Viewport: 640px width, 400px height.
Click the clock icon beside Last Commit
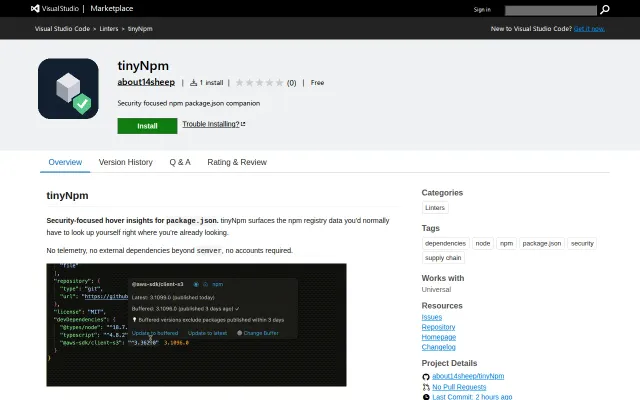point(426,397)
